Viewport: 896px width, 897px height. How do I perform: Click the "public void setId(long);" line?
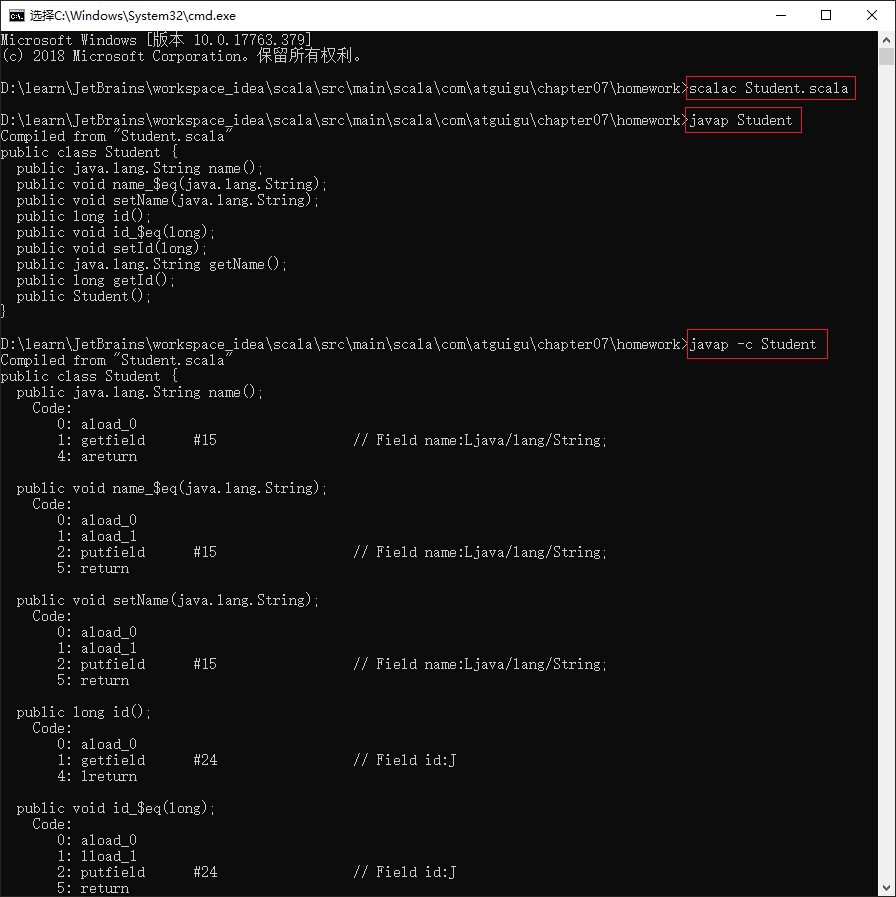112,248
